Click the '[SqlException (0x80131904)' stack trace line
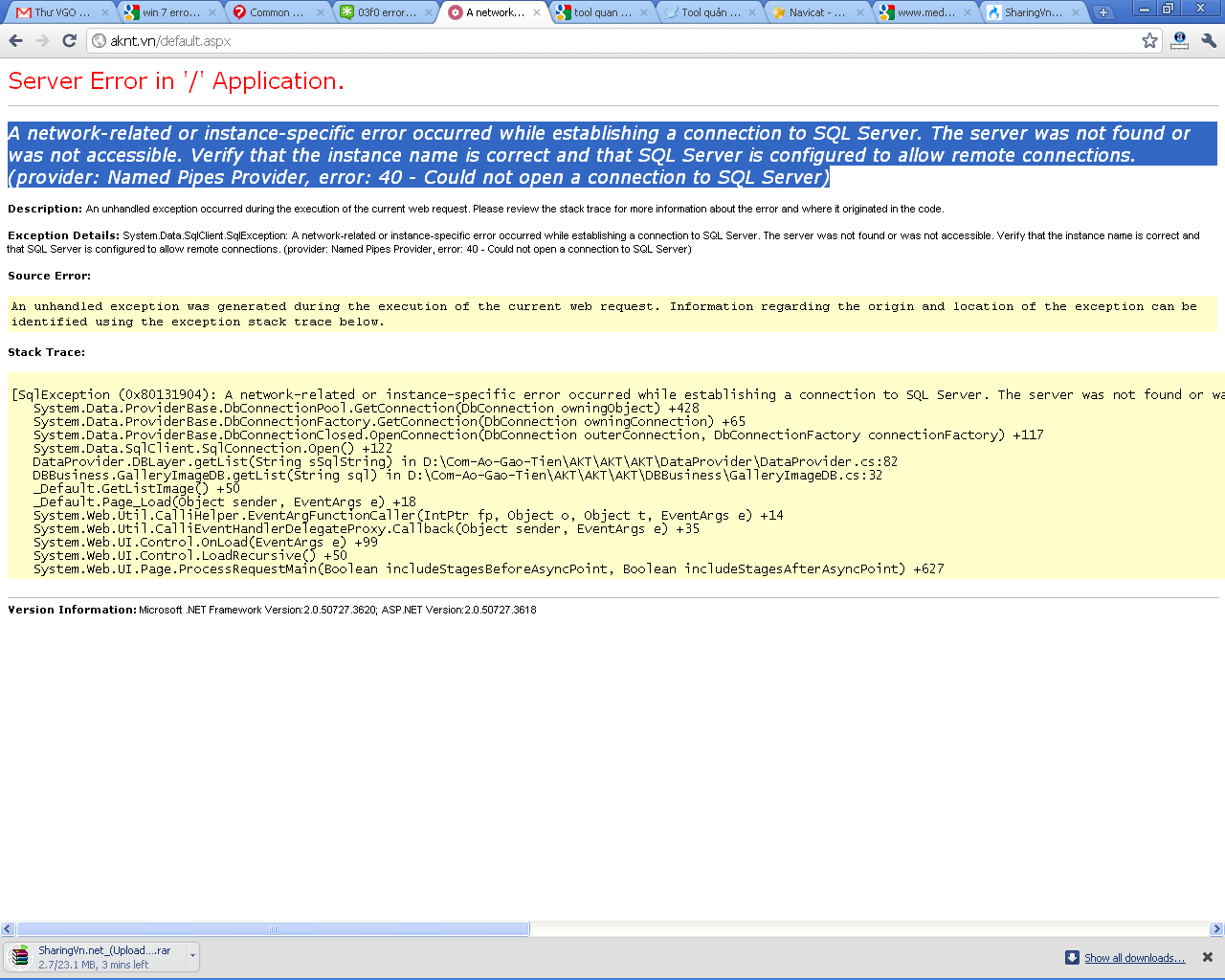Viewport: 1225px width, 980px height. 617,394
